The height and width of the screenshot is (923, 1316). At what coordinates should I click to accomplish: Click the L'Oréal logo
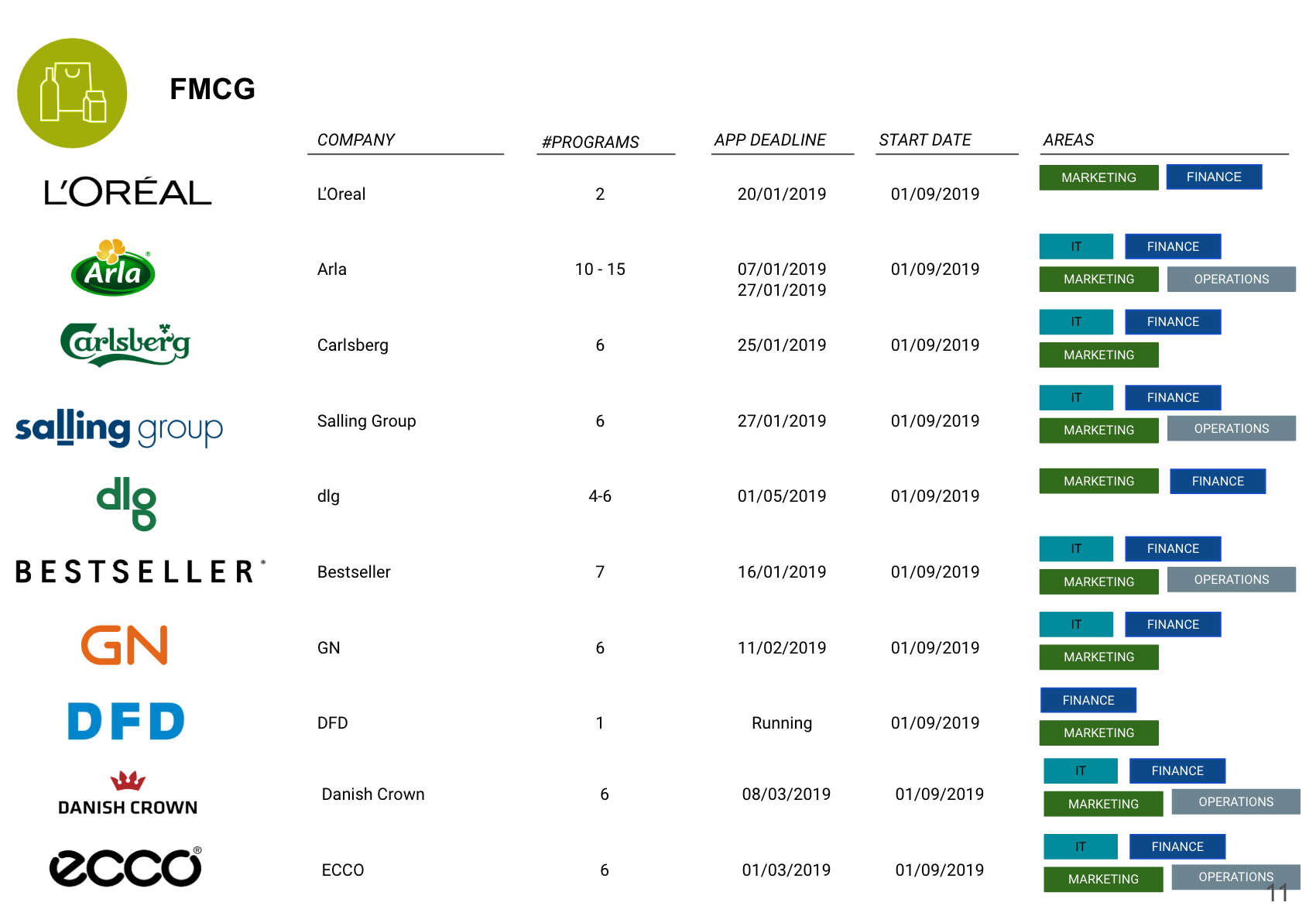128,191
